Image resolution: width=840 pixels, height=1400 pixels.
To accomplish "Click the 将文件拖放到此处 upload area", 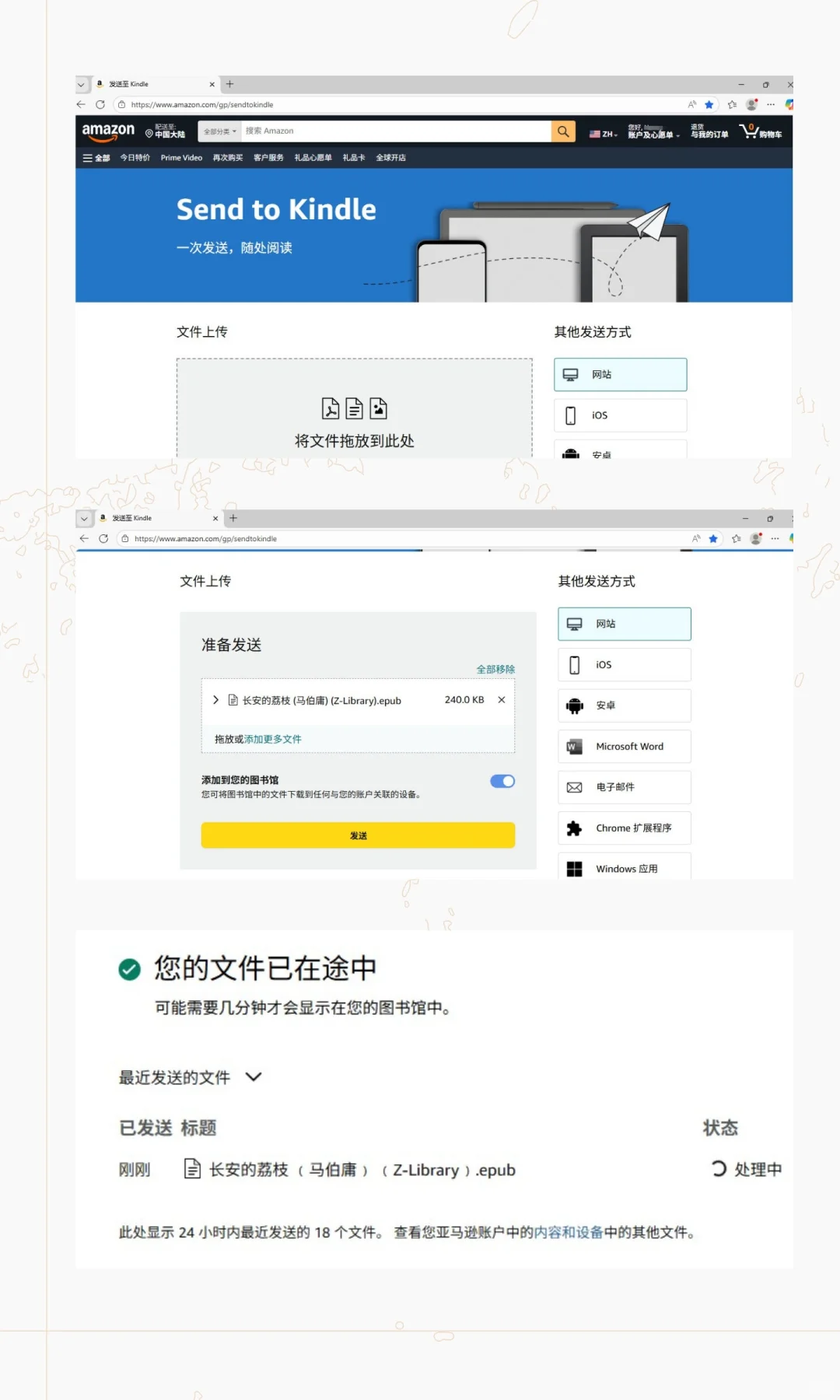I will click(355, 408).
